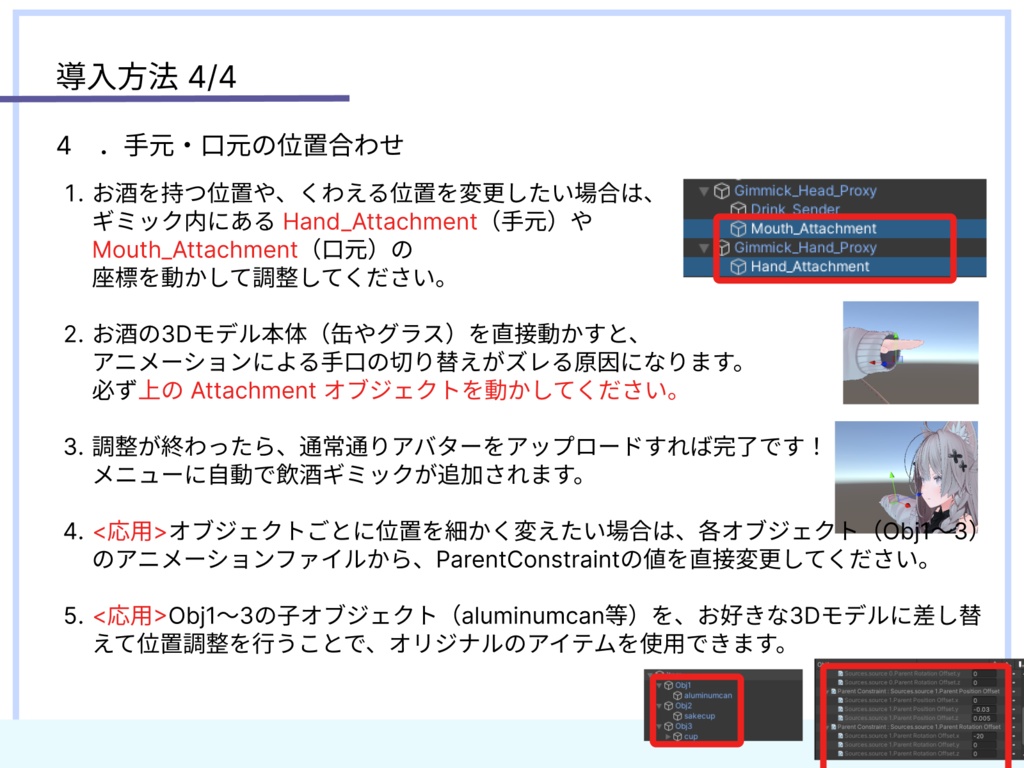Viewport: 1024px width, 768px height.
Task: Click the cube icon next to Hand_Attachment
Action: pos(738,266)
